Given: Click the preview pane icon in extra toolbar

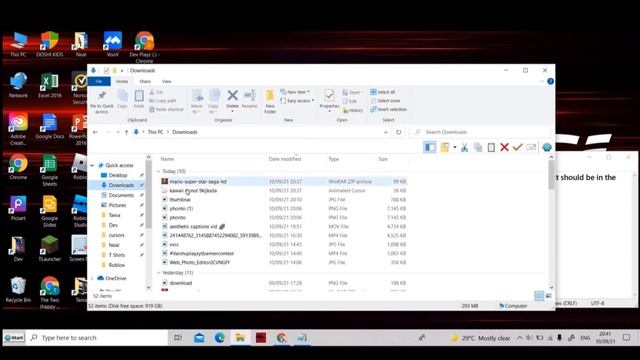Looking at the screenshot, I should [430, 147].
